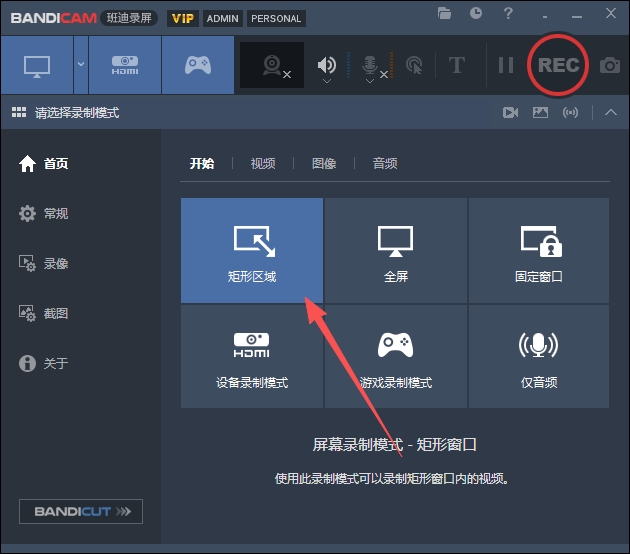The width and height of the screenshot is (630, 554).
Task: Open the 关于 about item
Action: click(x=44, y=363)
